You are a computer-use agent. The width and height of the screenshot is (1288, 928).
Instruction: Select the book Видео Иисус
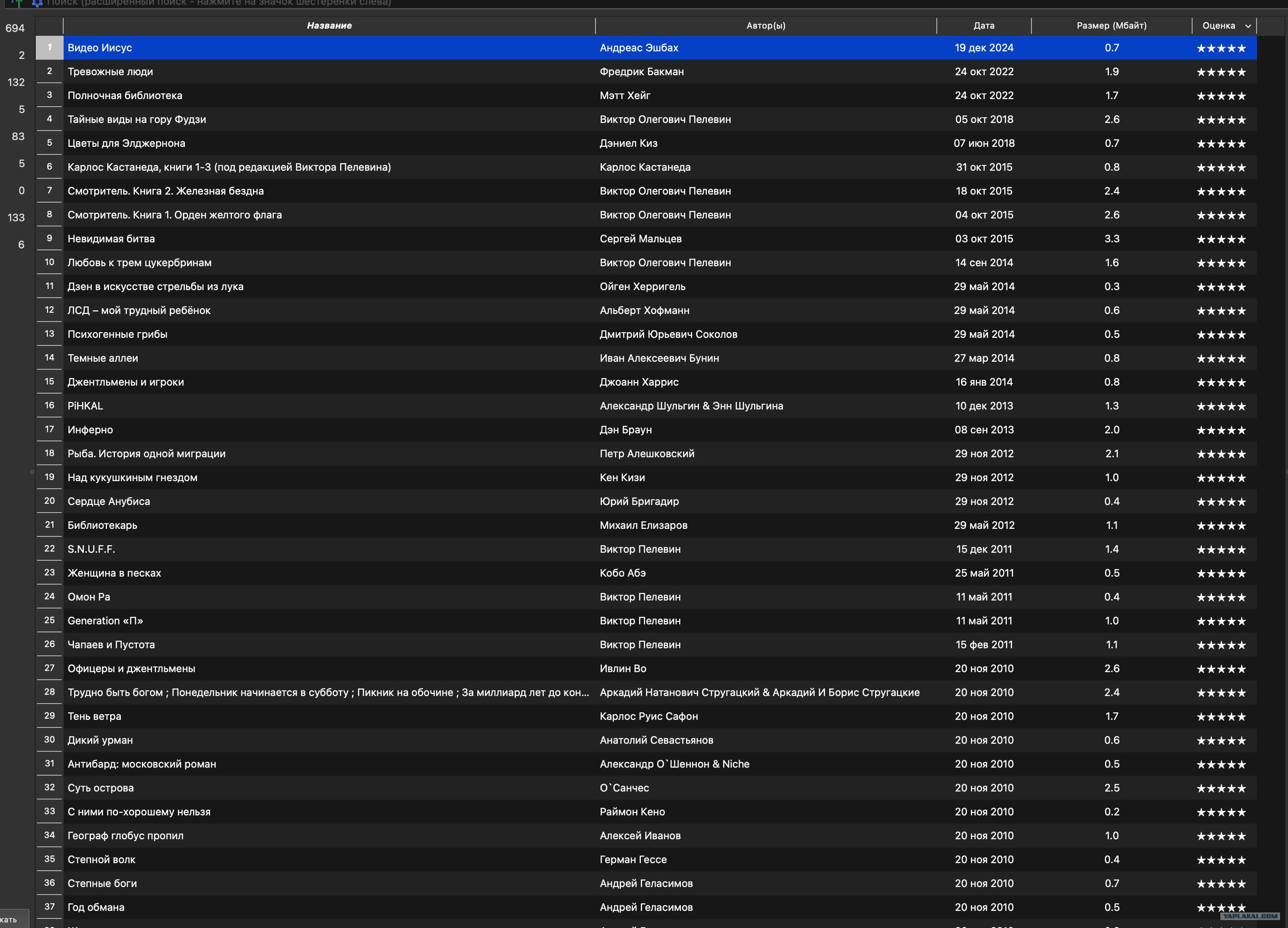[99, 48]
